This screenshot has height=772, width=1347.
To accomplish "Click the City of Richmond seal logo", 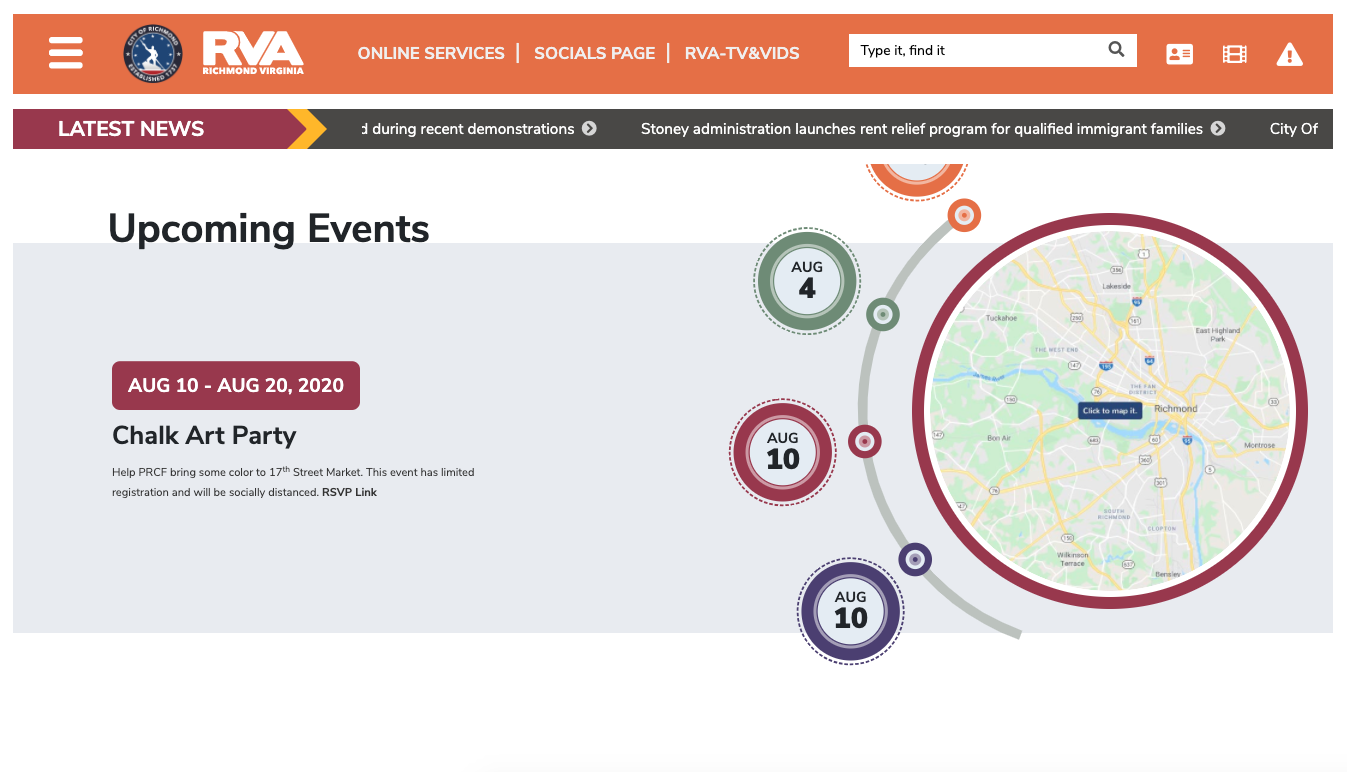I will [153, 54].
